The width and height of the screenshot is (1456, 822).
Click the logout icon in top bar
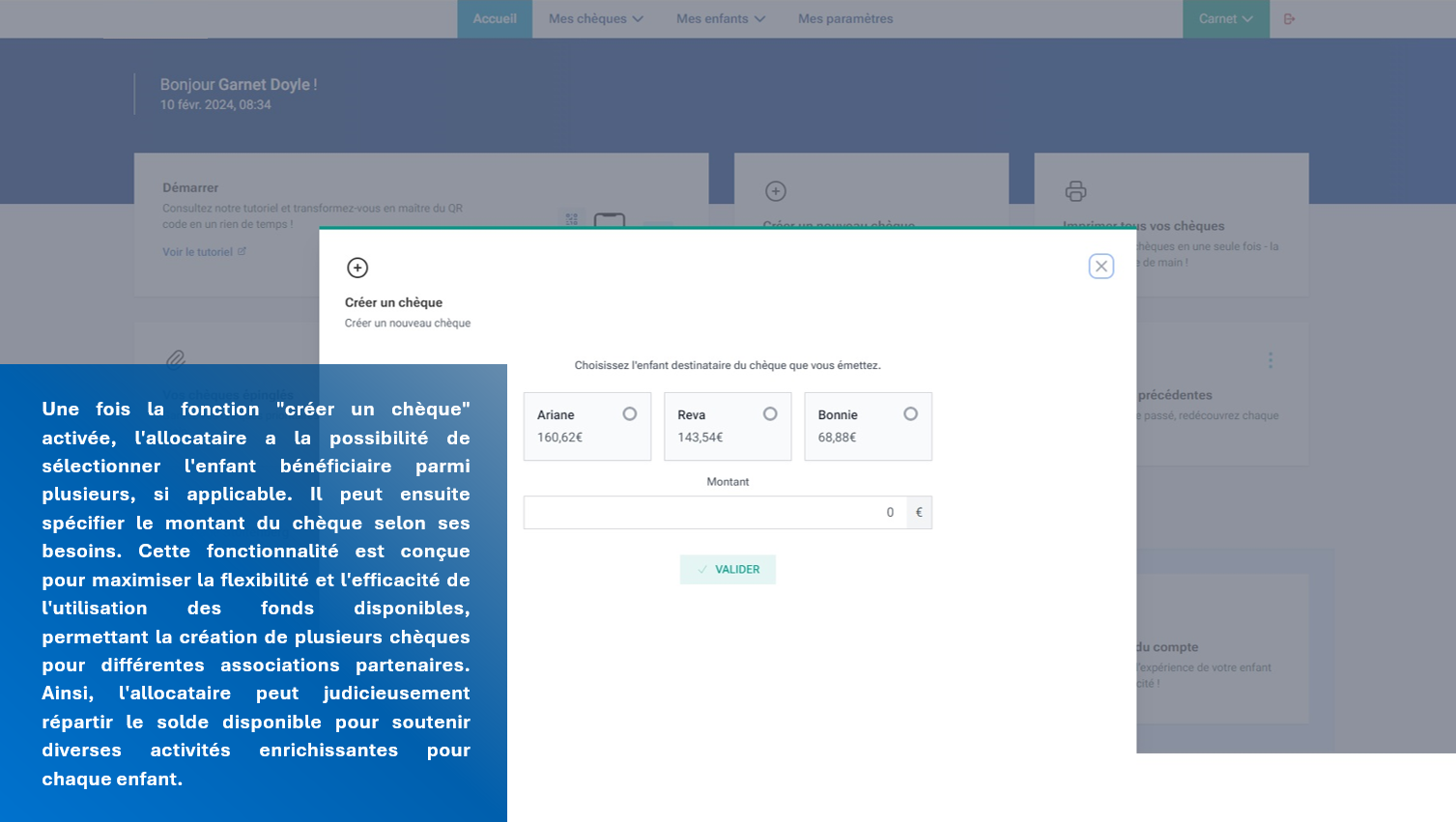pos(1289,18)
